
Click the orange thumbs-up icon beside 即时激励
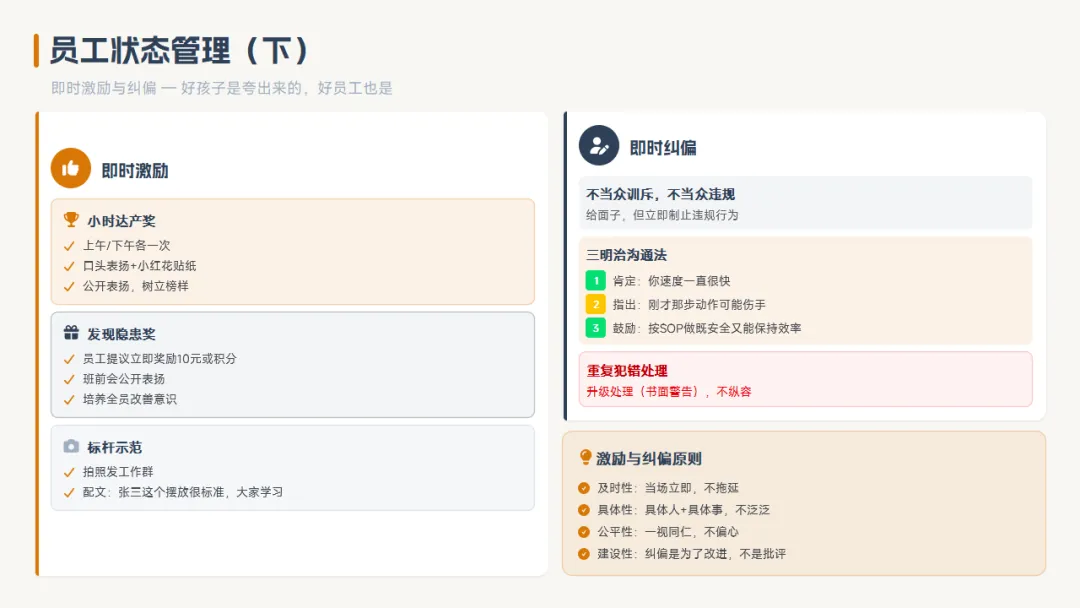[71, 168]
